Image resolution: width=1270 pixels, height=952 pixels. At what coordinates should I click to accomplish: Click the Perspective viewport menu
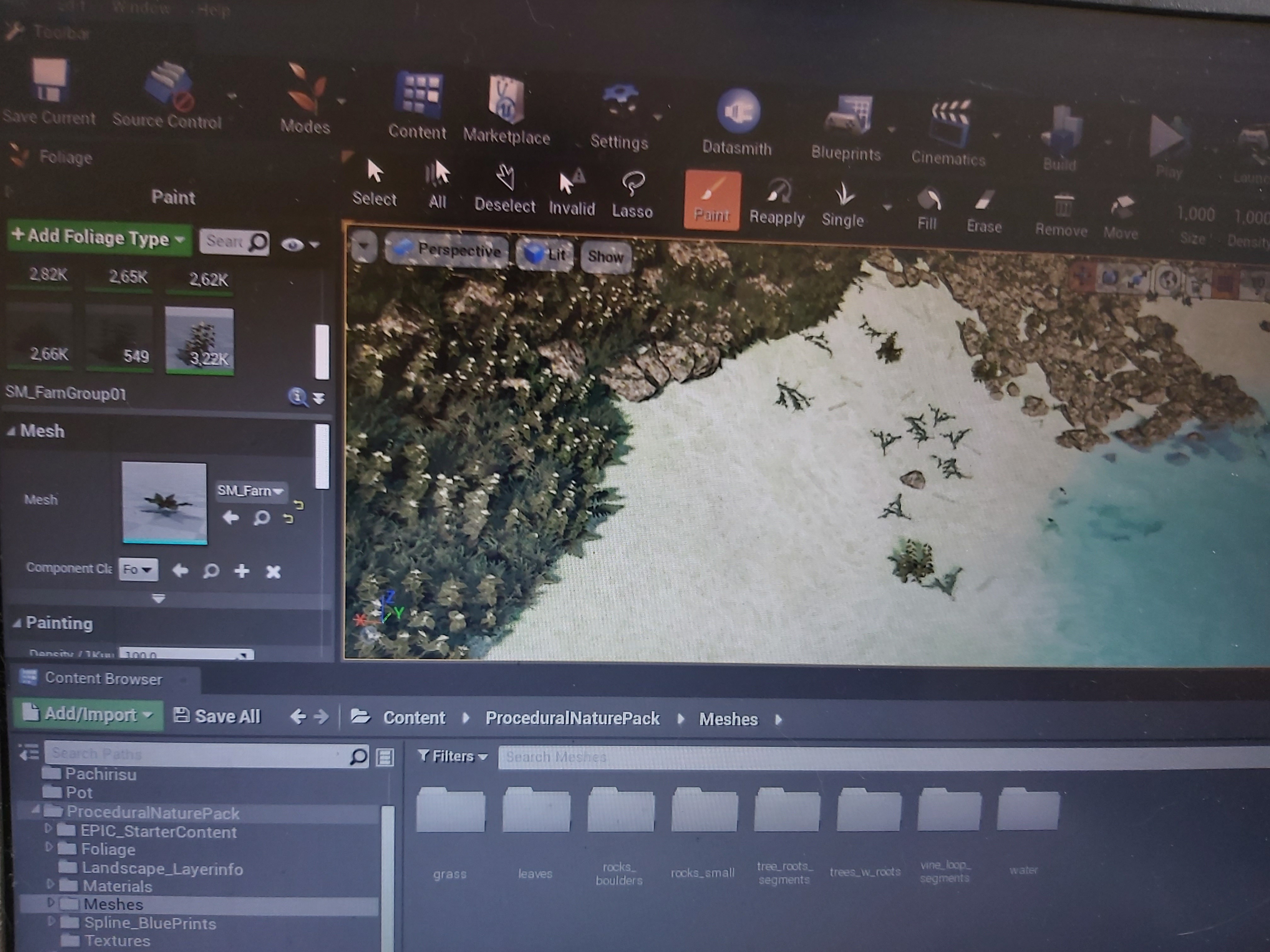tap(447, 250)
